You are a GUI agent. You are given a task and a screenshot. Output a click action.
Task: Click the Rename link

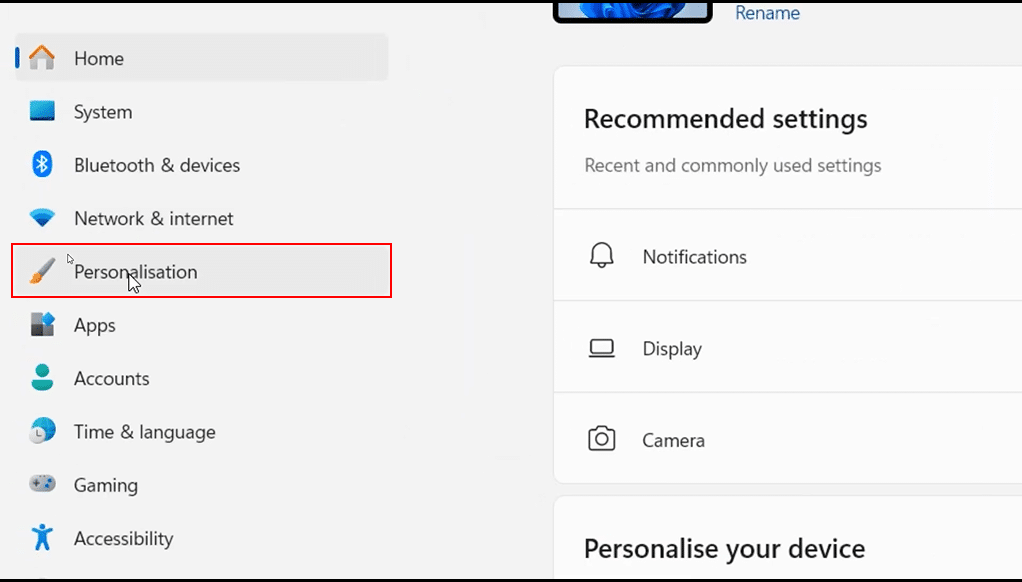coord(767,12)
